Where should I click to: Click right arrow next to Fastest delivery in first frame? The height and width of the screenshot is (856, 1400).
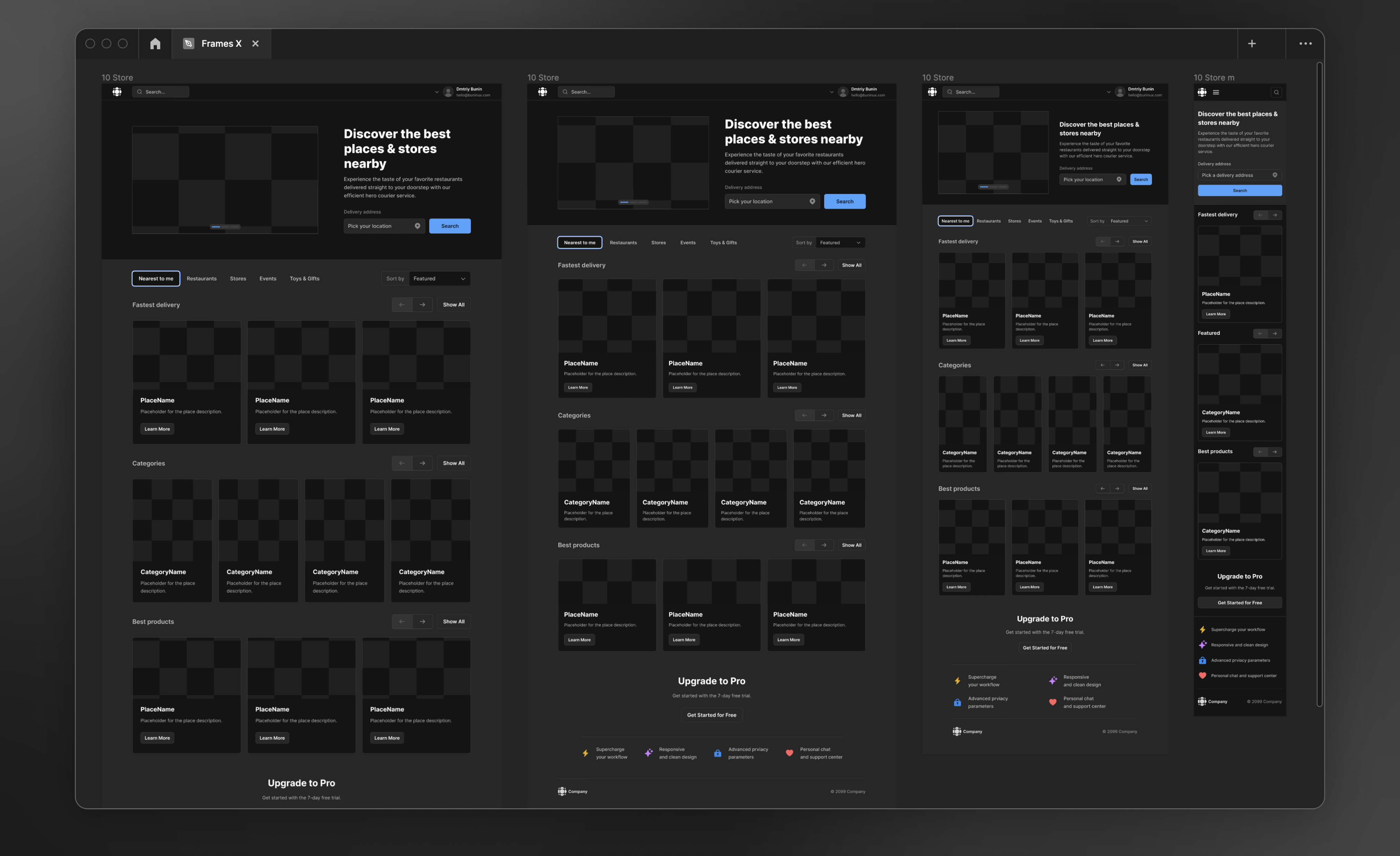tap(422, 305)
